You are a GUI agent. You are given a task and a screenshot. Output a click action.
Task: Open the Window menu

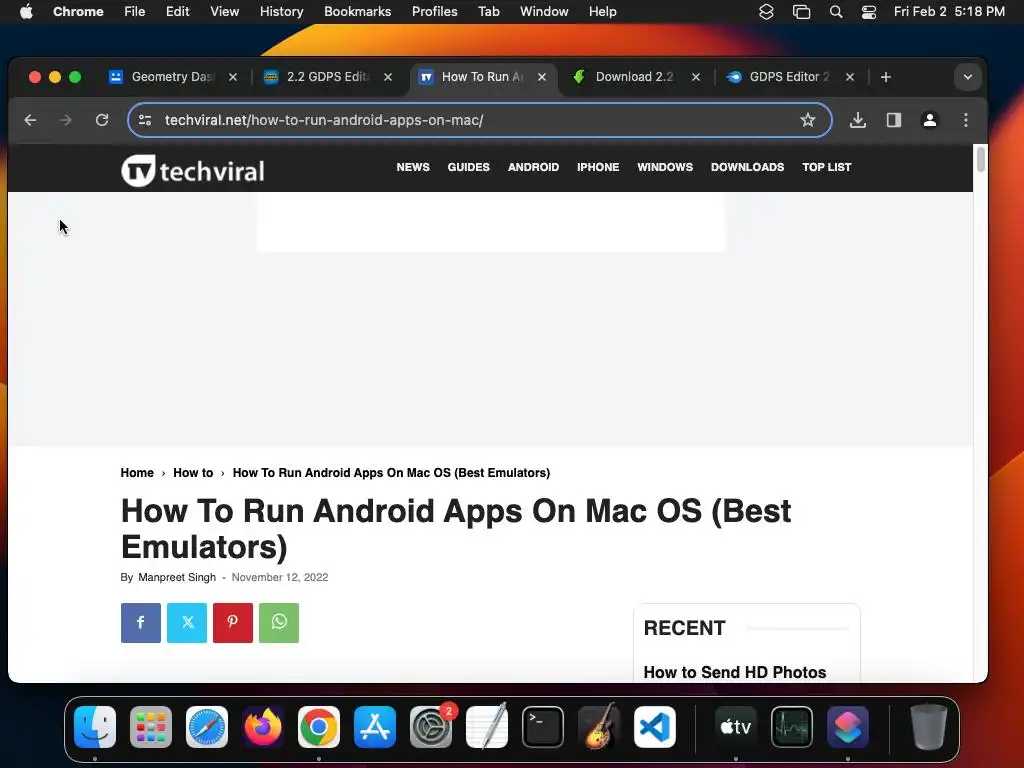point(544,11)
